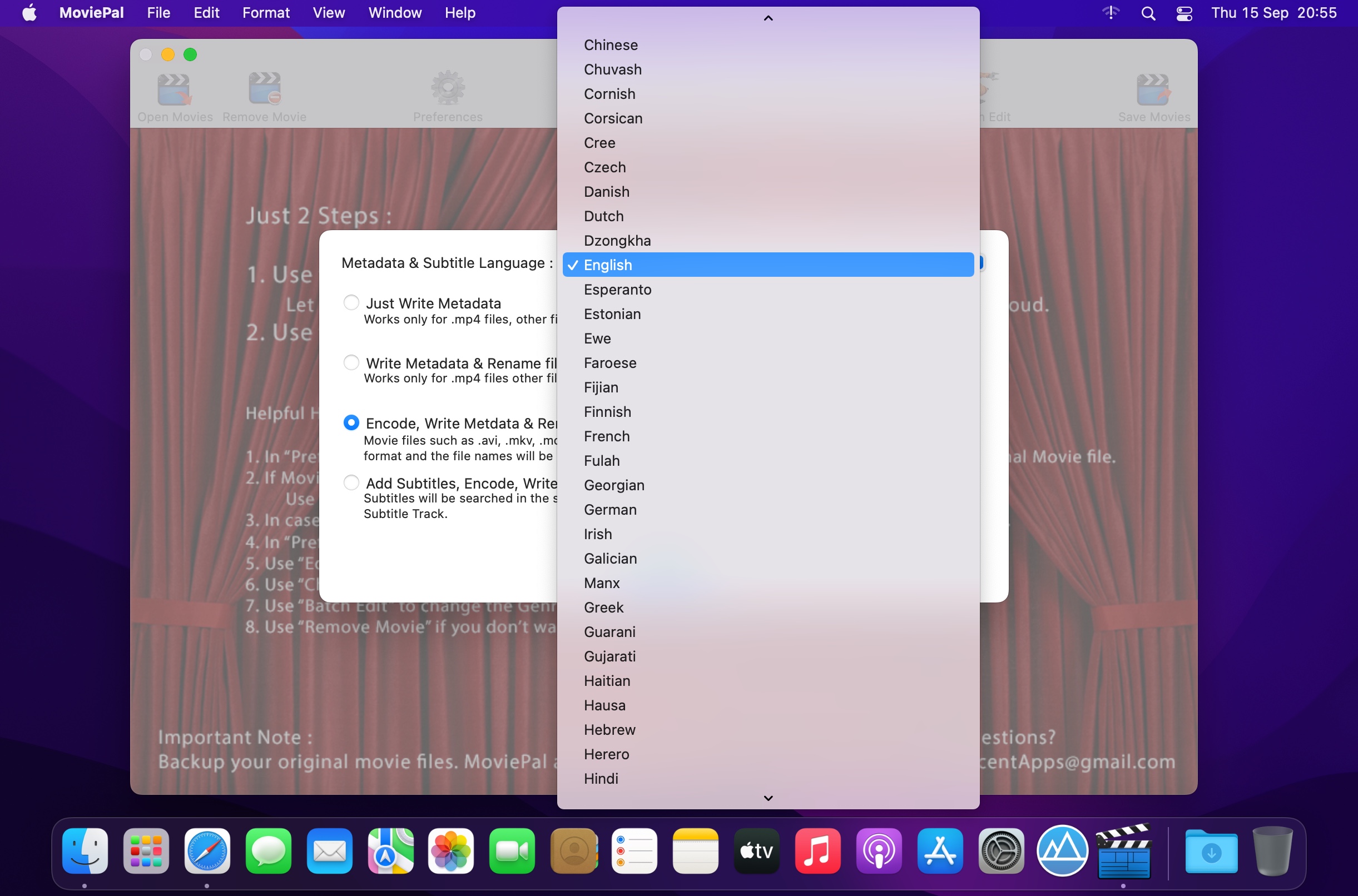Open Downloads folder in dock
The height and width of the screenshot is (896, 1358).
click(x=1211, y=851)
